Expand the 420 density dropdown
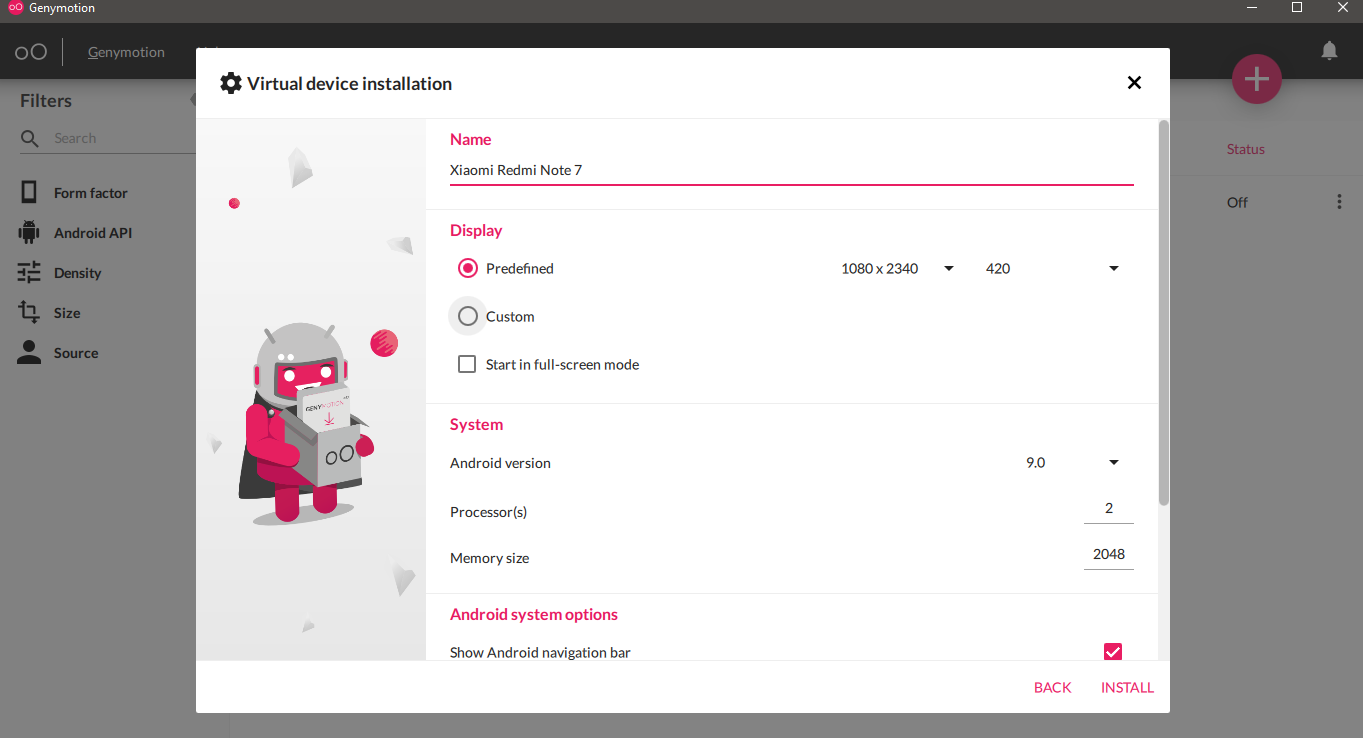 (x=1050, y=268)
